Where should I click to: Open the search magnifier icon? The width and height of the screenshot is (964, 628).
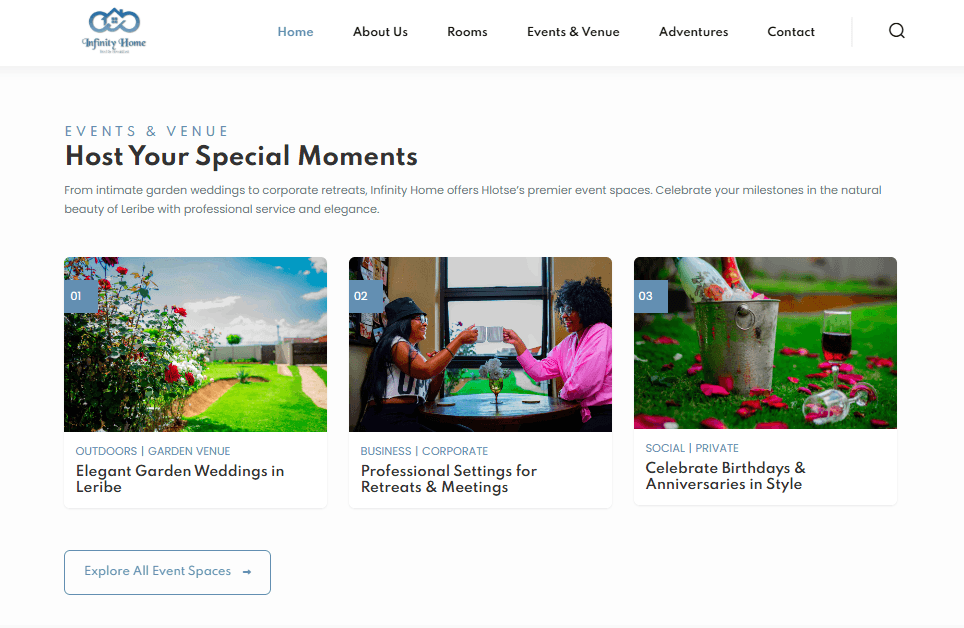coord(896,31)
